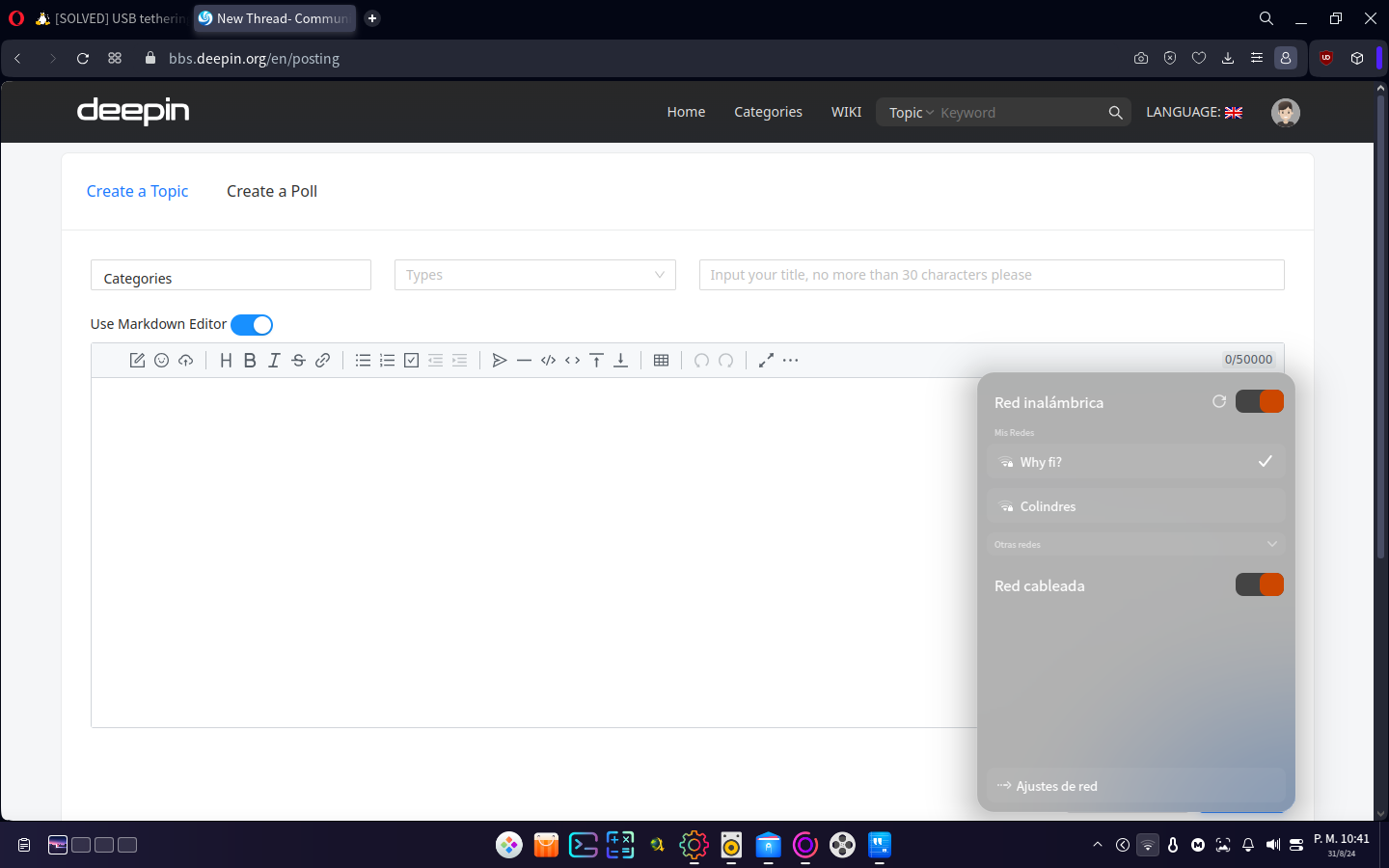Open the editor's more options ellipsis

pos(790,361)
